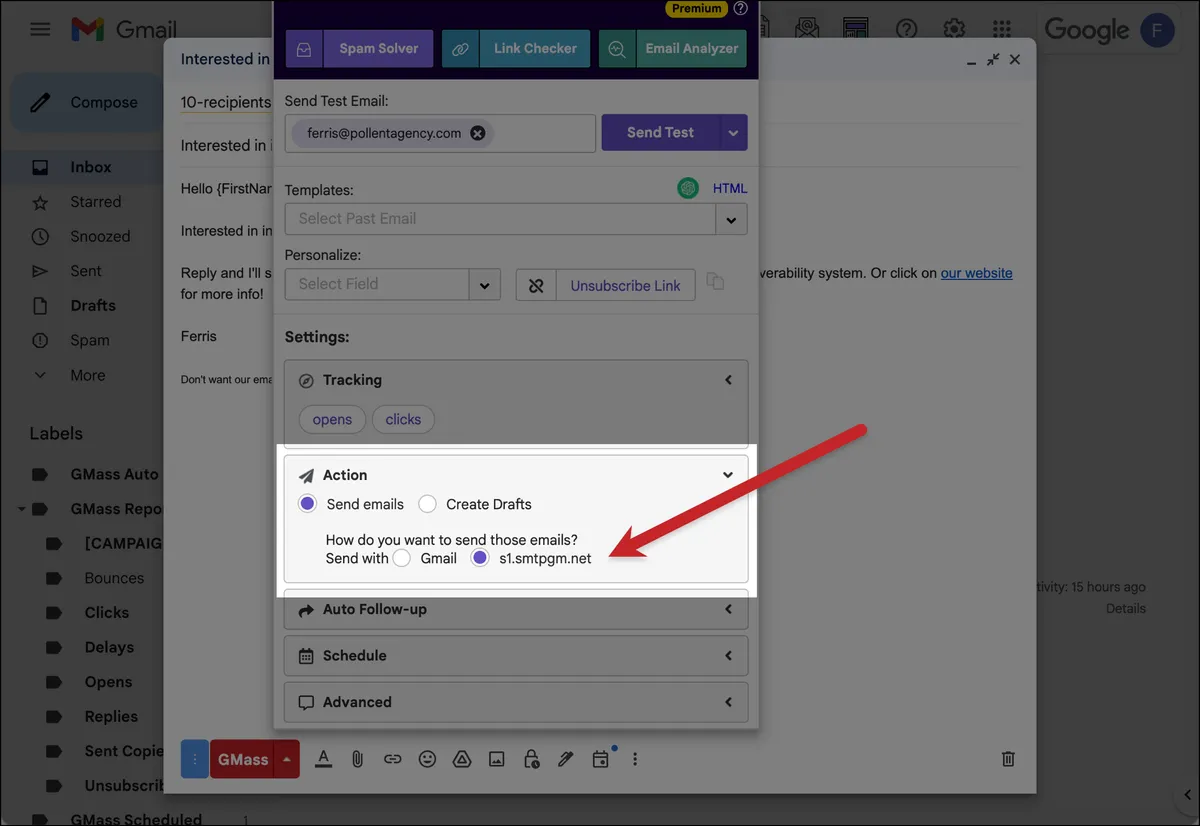The height and width of the screenshot is (826, 1200).
Task: Insert signature pen icon
Action: (566, 759)
